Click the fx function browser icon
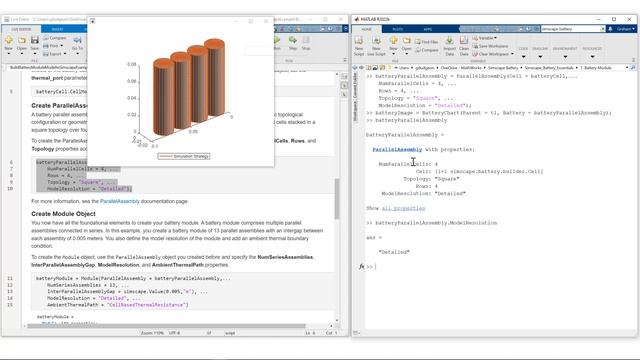Screen dimensions: 640x360 [361, 267]
